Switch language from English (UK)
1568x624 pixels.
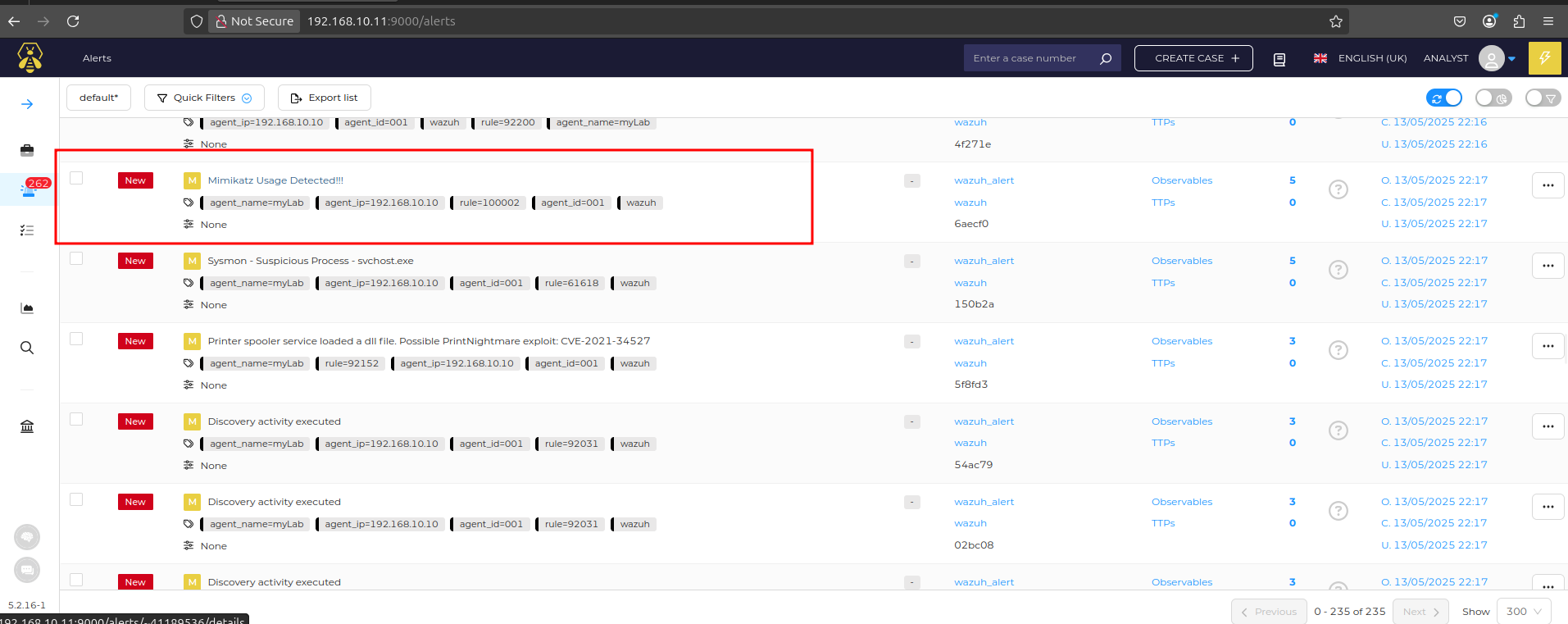(x=1361, y=58)
